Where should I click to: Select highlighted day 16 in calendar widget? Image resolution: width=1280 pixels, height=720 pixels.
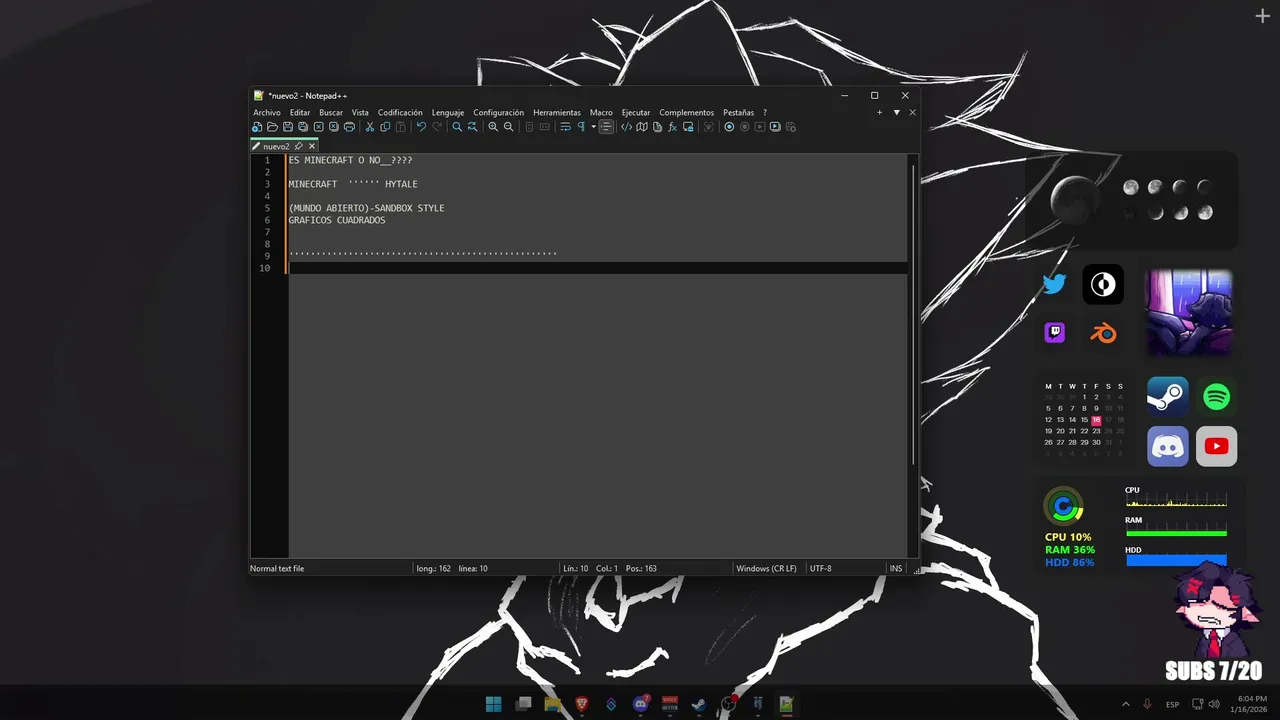[1096, 420]
